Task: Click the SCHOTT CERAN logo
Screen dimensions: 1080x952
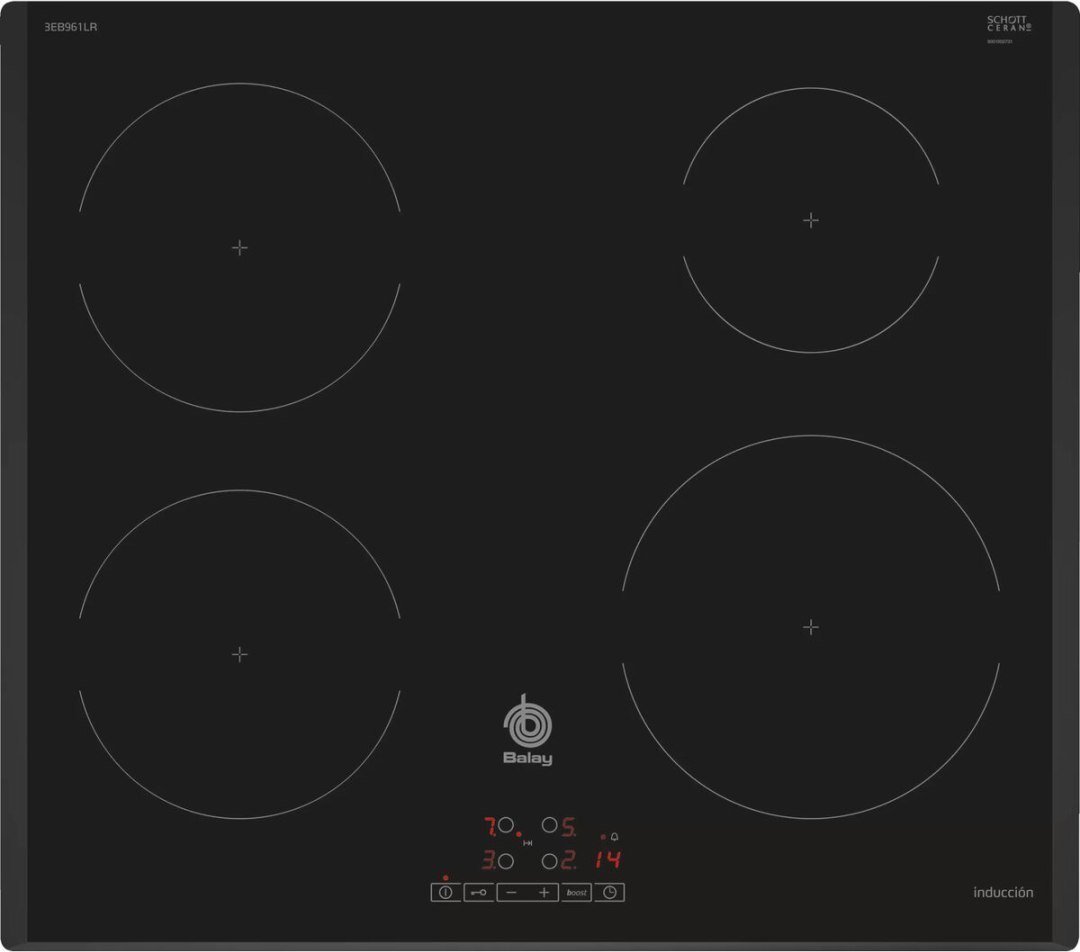Action: (1009, 23)
